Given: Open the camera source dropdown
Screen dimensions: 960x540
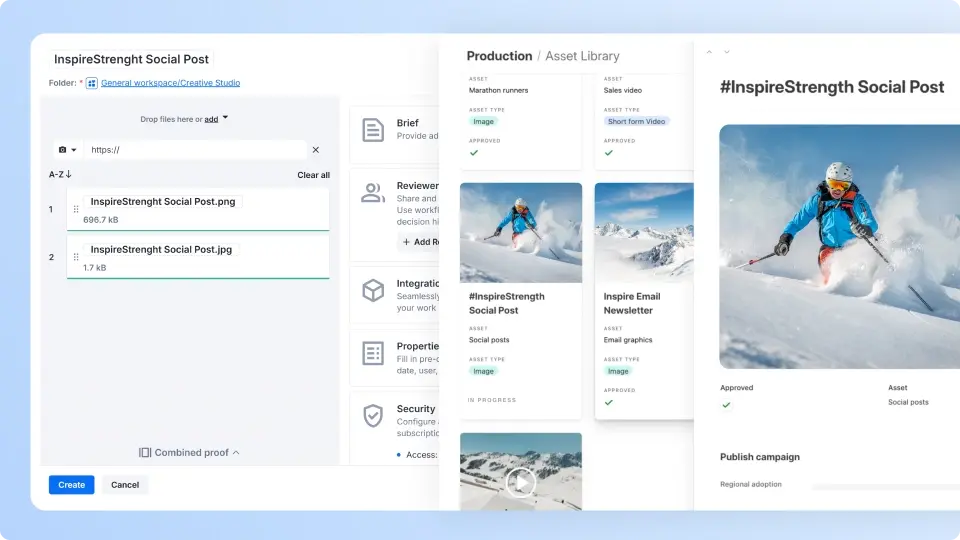Looking at the screenshot, I should click(67, 150).
